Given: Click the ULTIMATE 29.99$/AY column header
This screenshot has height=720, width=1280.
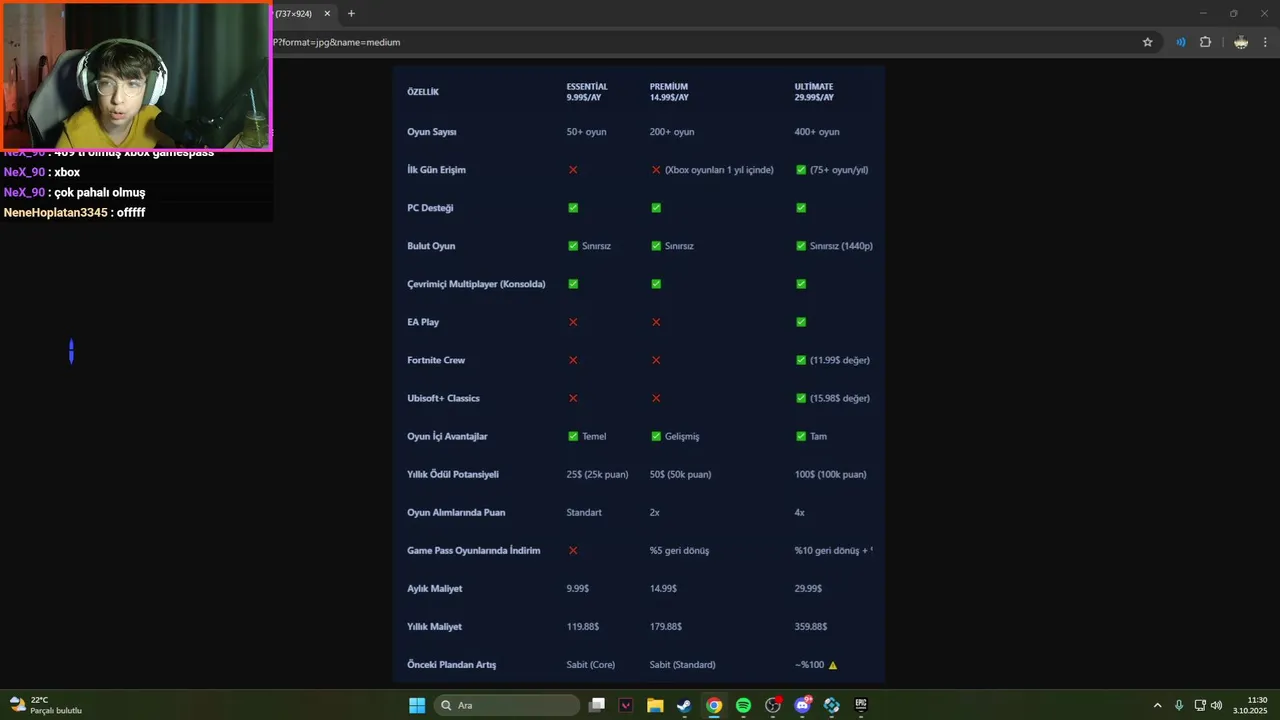Looking at the screenshot, I should [814, 92].
